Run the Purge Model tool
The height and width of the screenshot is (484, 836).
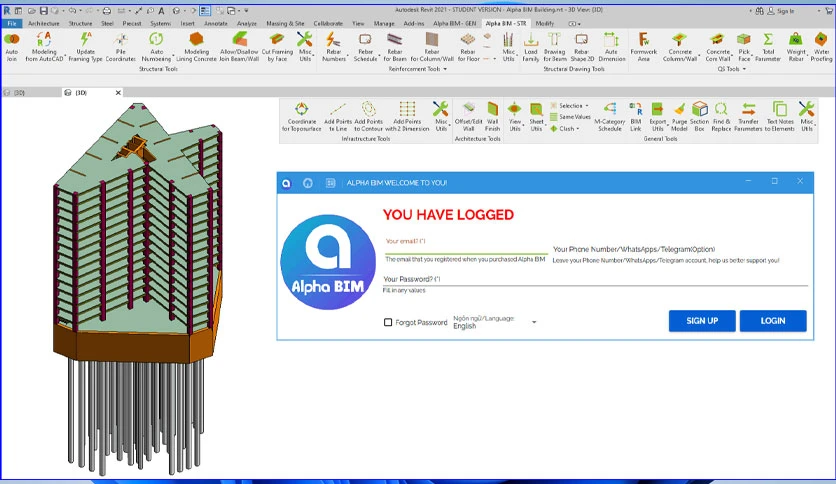point(679,117)
